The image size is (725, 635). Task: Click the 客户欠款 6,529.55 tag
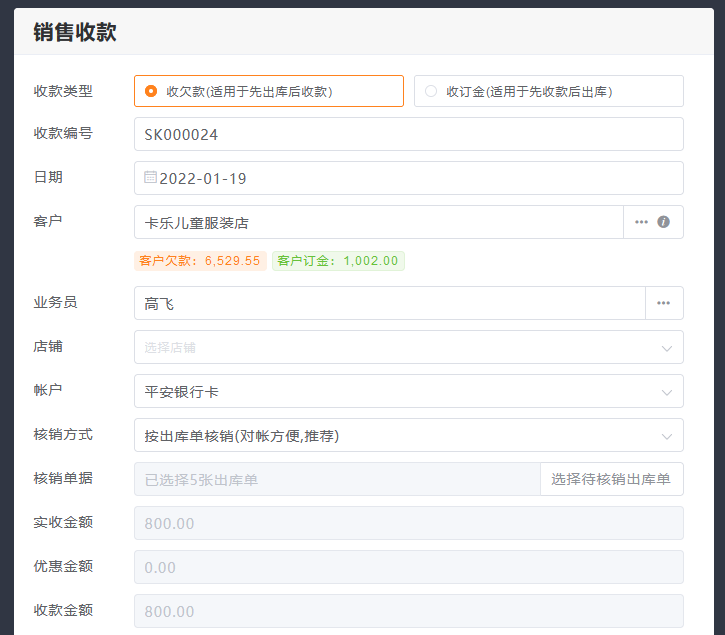pyautogui.click(x=200, y=261)
